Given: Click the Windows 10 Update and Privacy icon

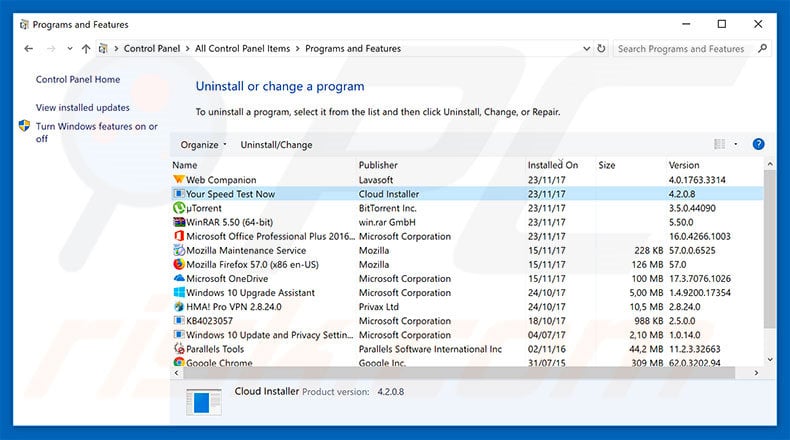Looking at the screenshot, I should [178, 335].
